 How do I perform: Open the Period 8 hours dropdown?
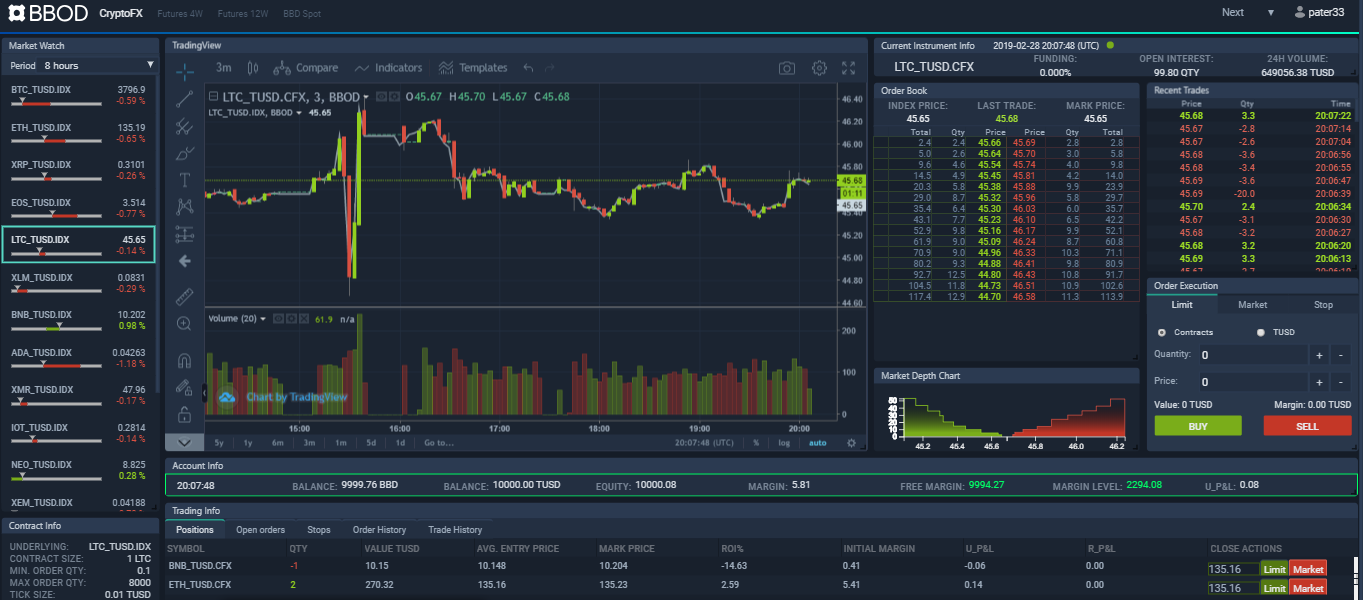97,65
